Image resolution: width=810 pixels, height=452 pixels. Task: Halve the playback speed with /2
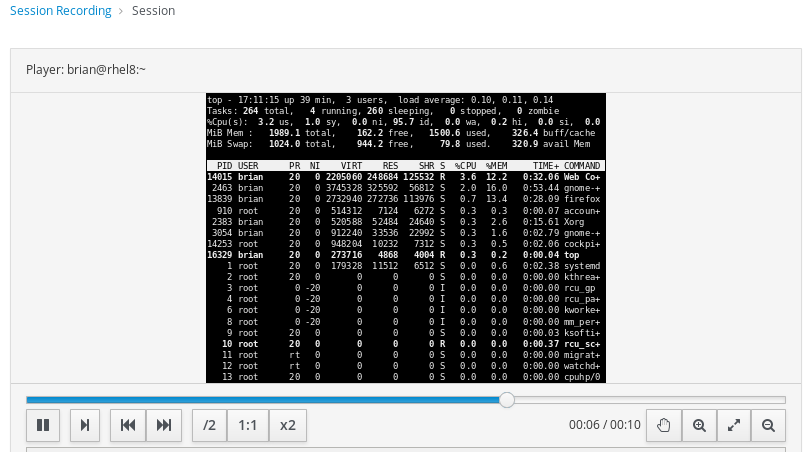tap(209, 425)
